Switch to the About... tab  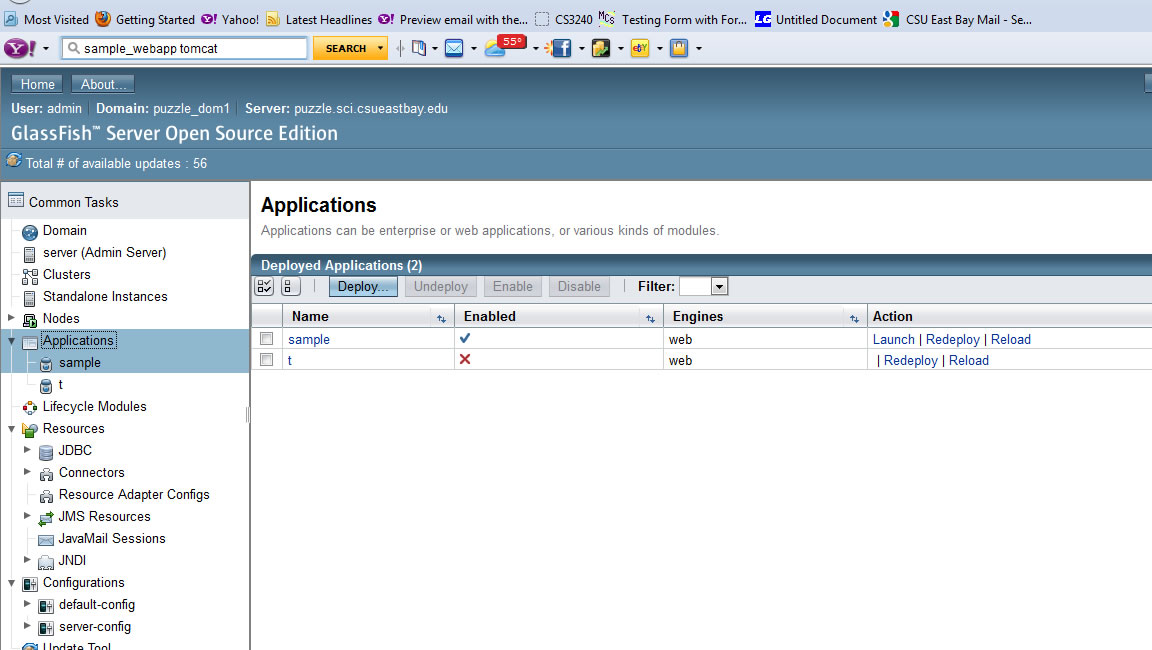(102, 84)
